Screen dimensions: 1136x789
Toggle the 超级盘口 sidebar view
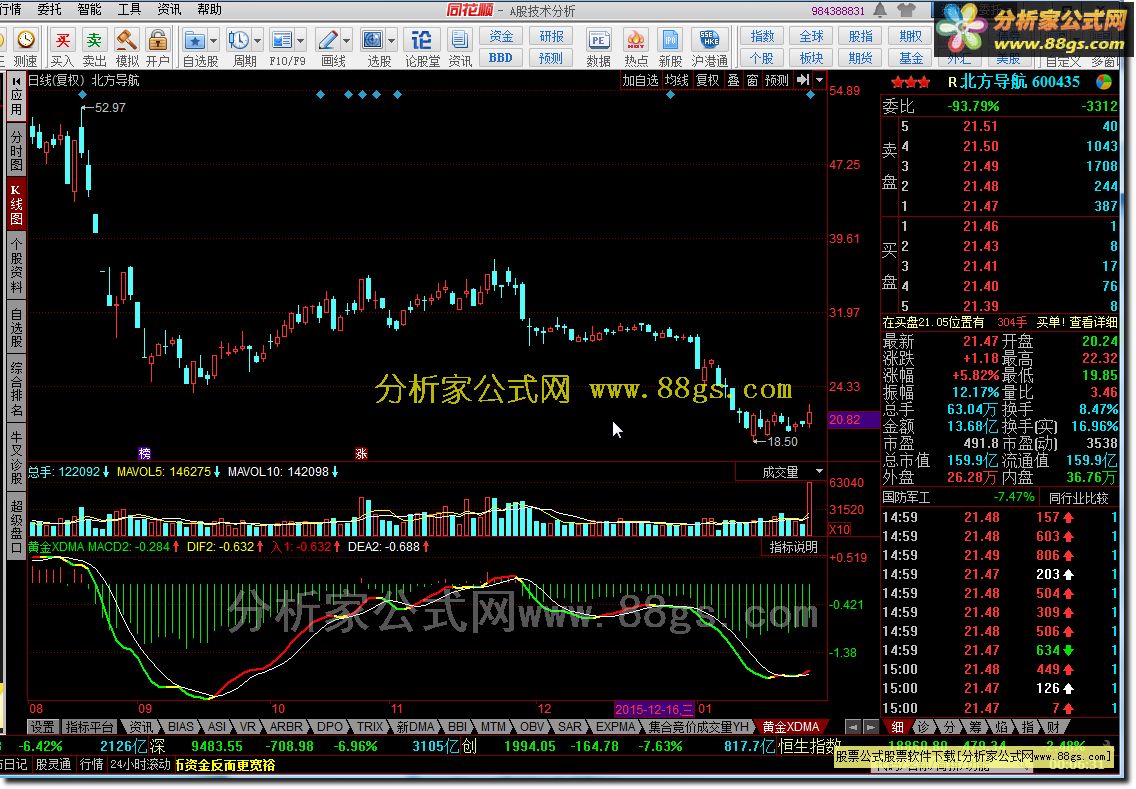(16, 527)
